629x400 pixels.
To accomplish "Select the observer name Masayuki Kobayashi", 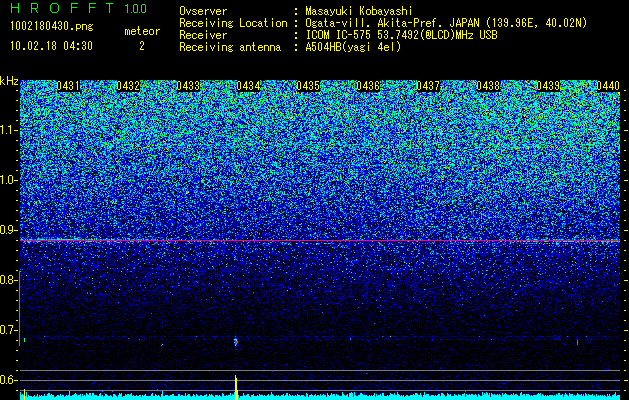I will tap(359, 11).
